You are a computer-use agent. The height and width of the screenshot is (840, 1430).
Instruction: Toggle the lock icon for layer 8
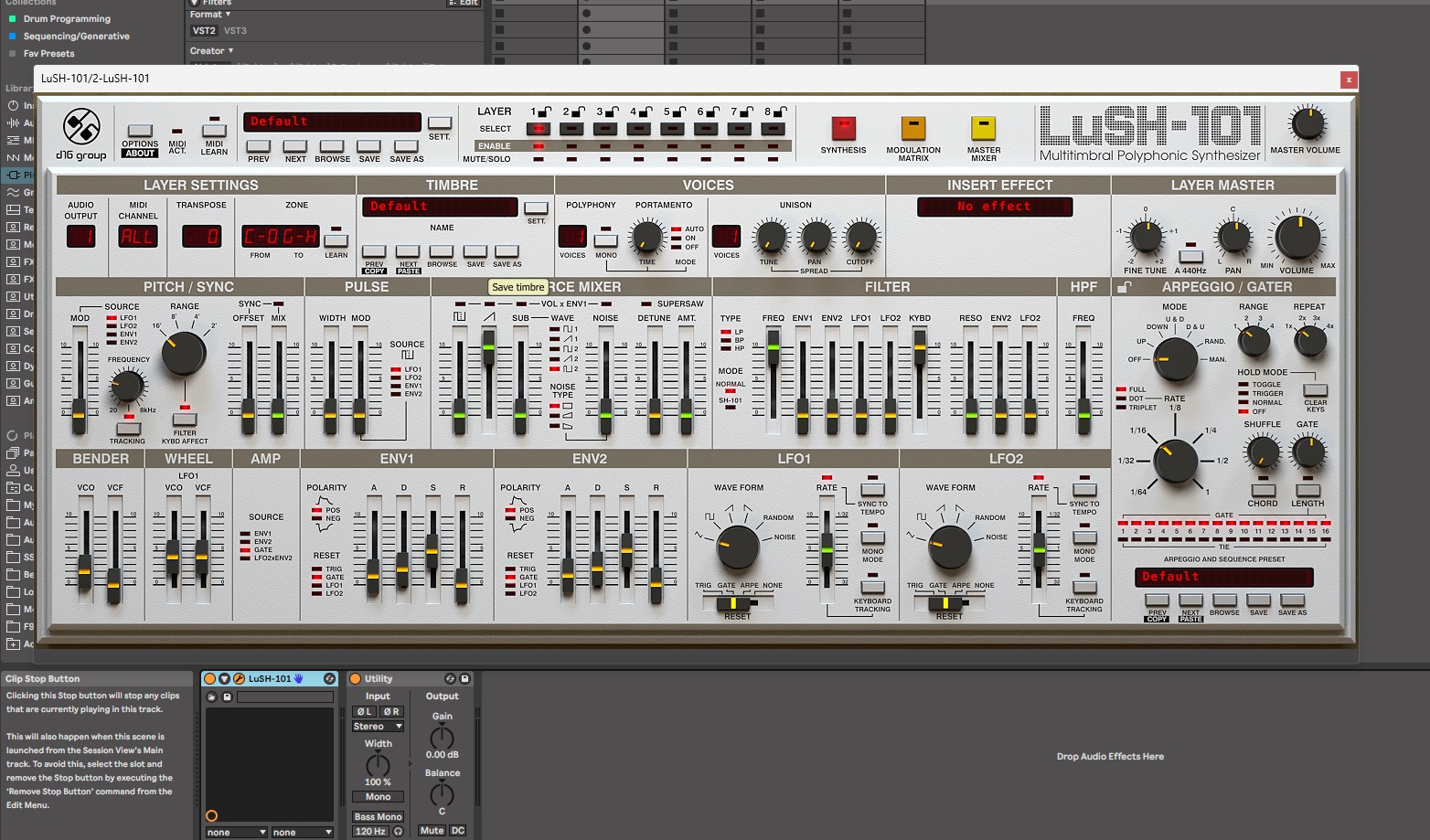point(780,112)
